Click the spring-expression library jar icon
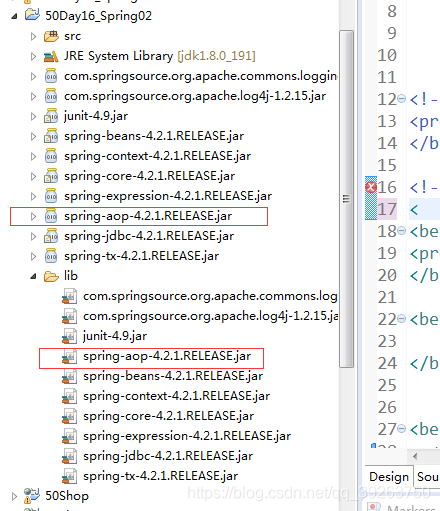This screenshot has width=440, height=511. point(51,196)
